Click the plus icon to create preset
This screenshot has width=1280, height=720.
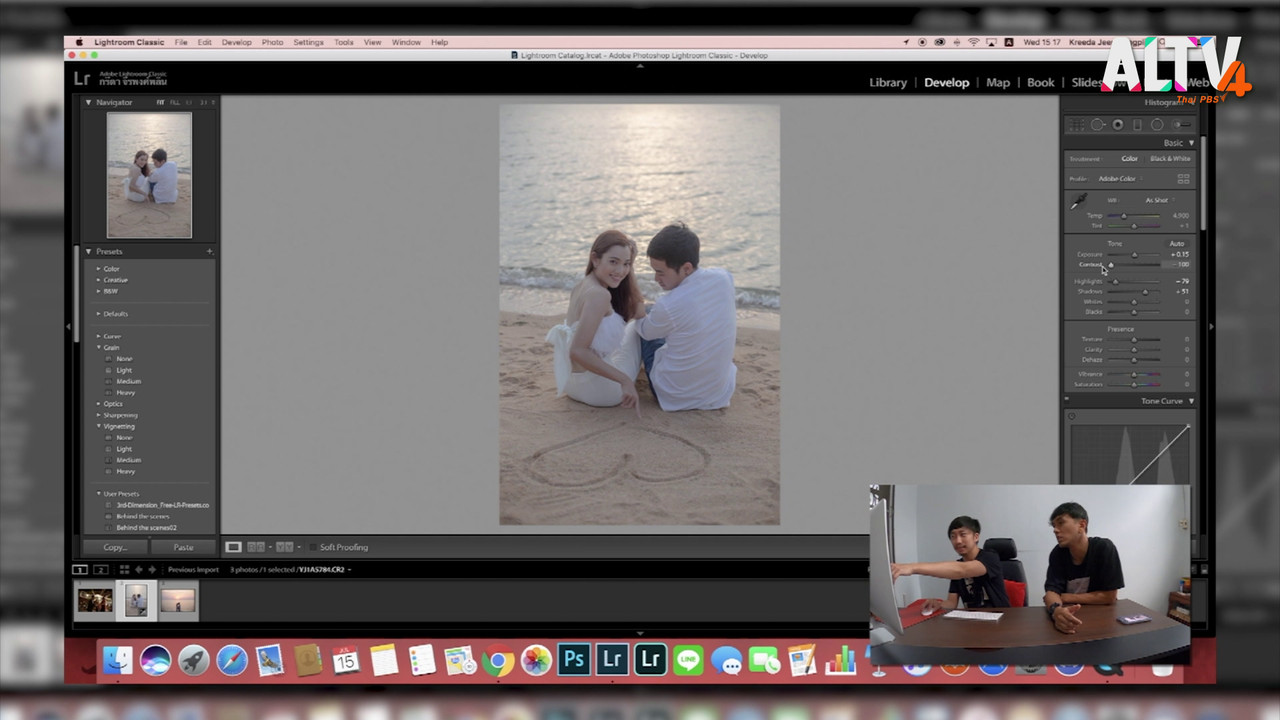209,251
